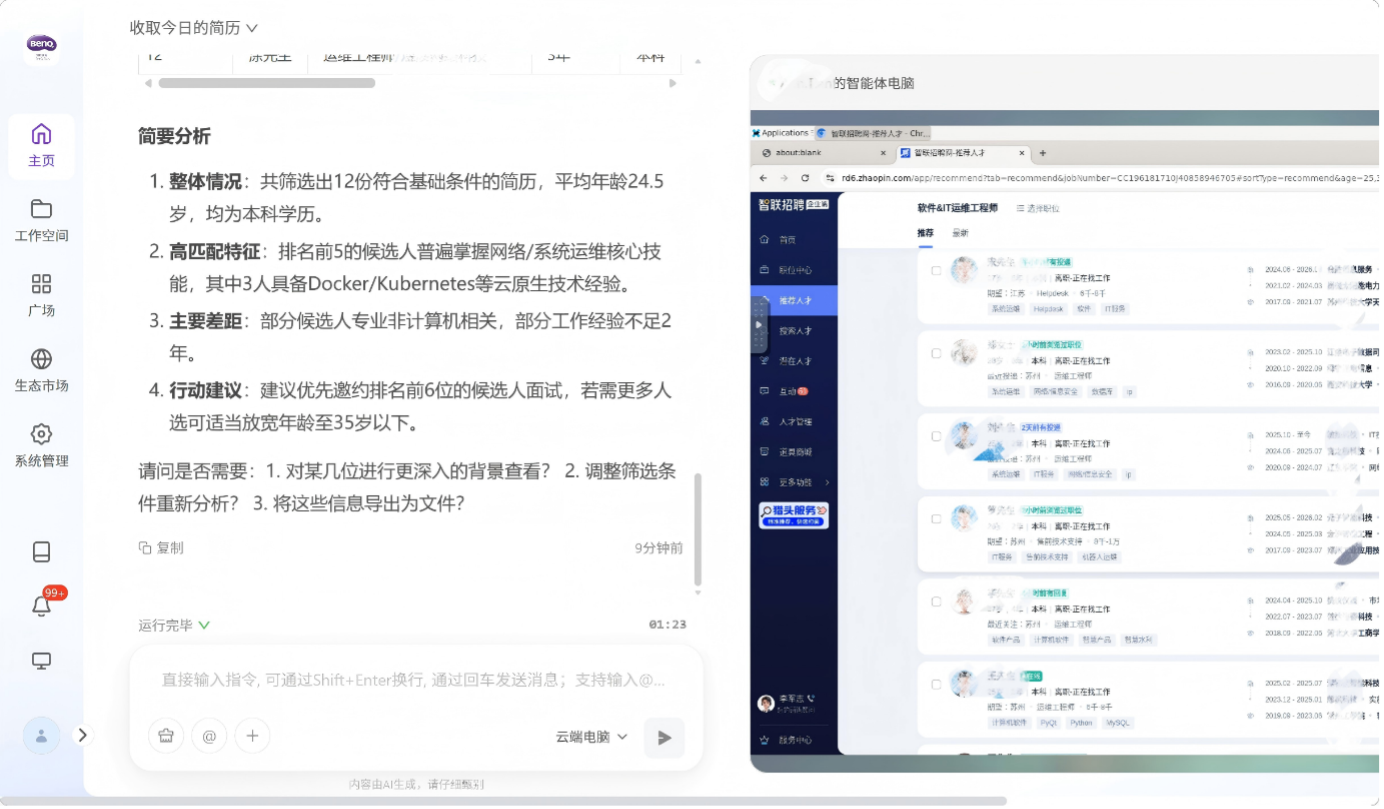Expand the 收取今日的简历 title dropdown

[x=194, y=28]
